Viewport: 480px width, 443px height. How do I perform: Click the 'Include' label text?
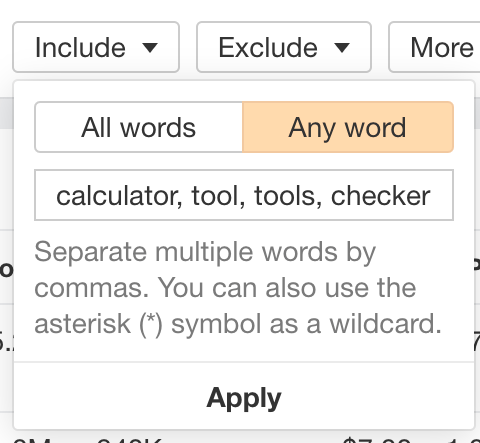coord(80,48)
